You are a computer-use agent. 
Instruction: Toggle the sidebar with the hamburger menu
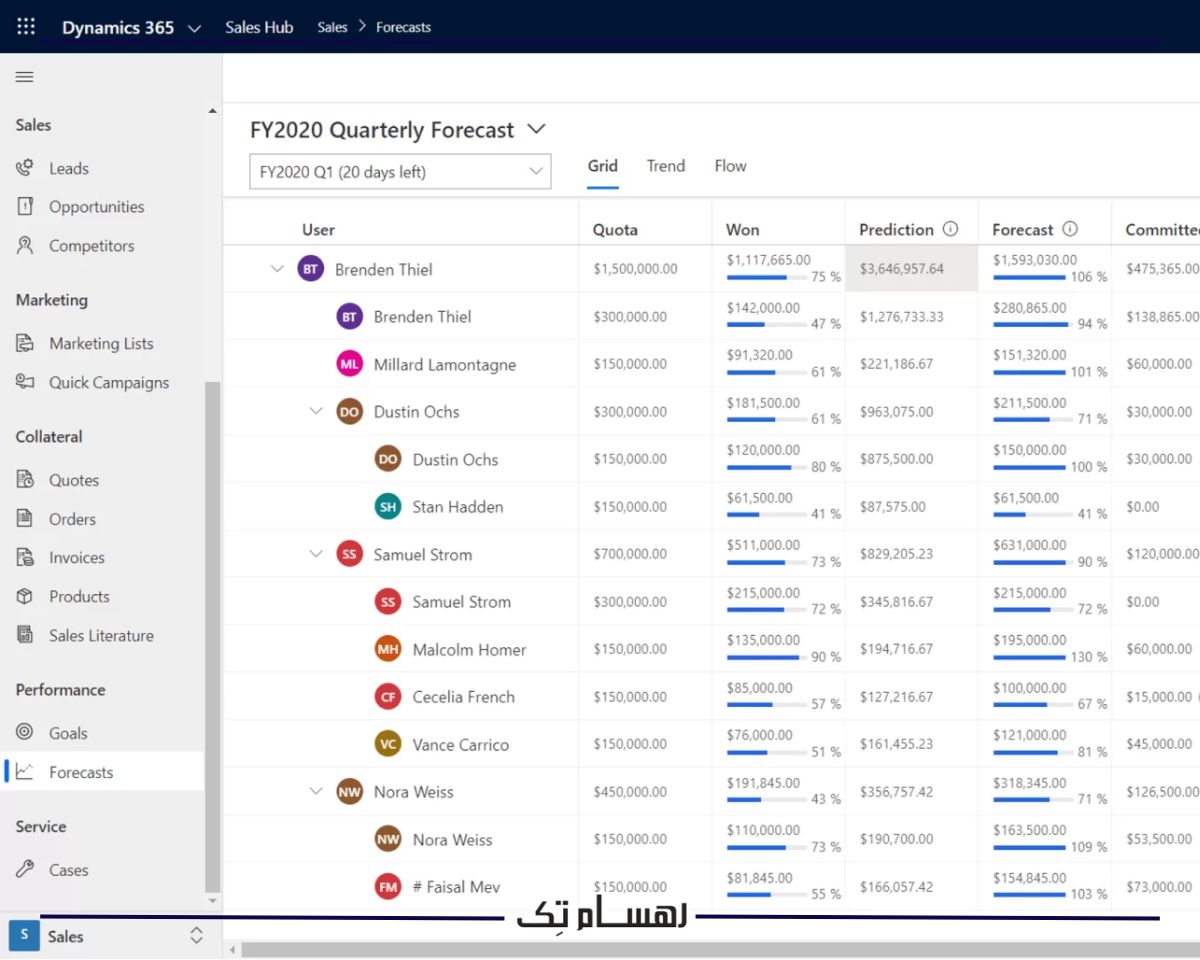coord(24,76)
